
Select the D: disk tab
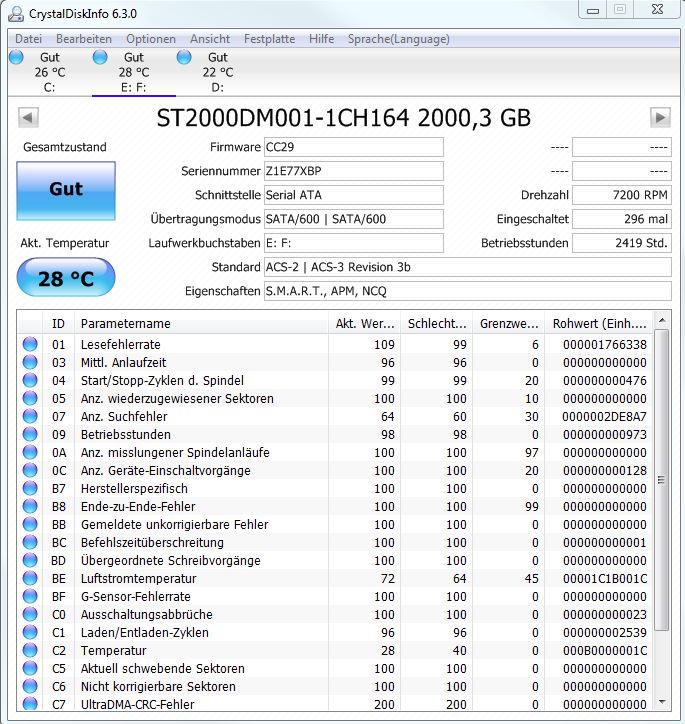[x=217, y=72]
